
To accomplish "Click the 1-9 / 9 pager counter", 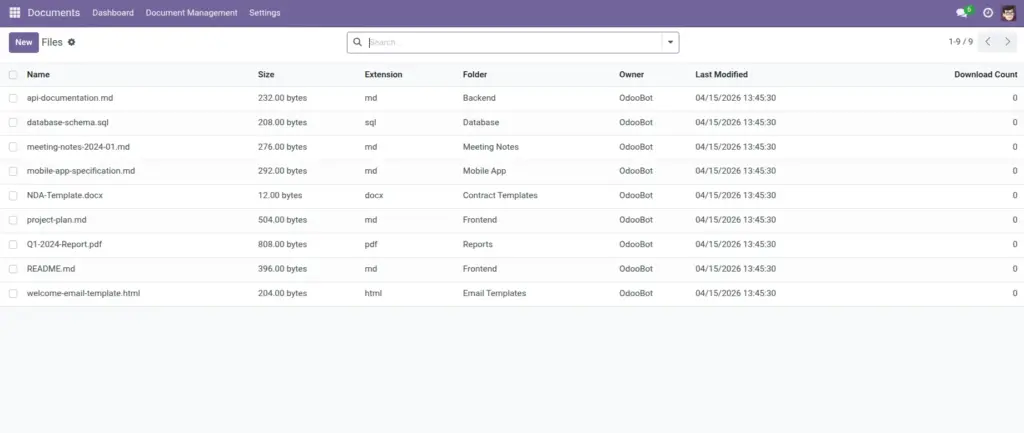I will point(961,42).
